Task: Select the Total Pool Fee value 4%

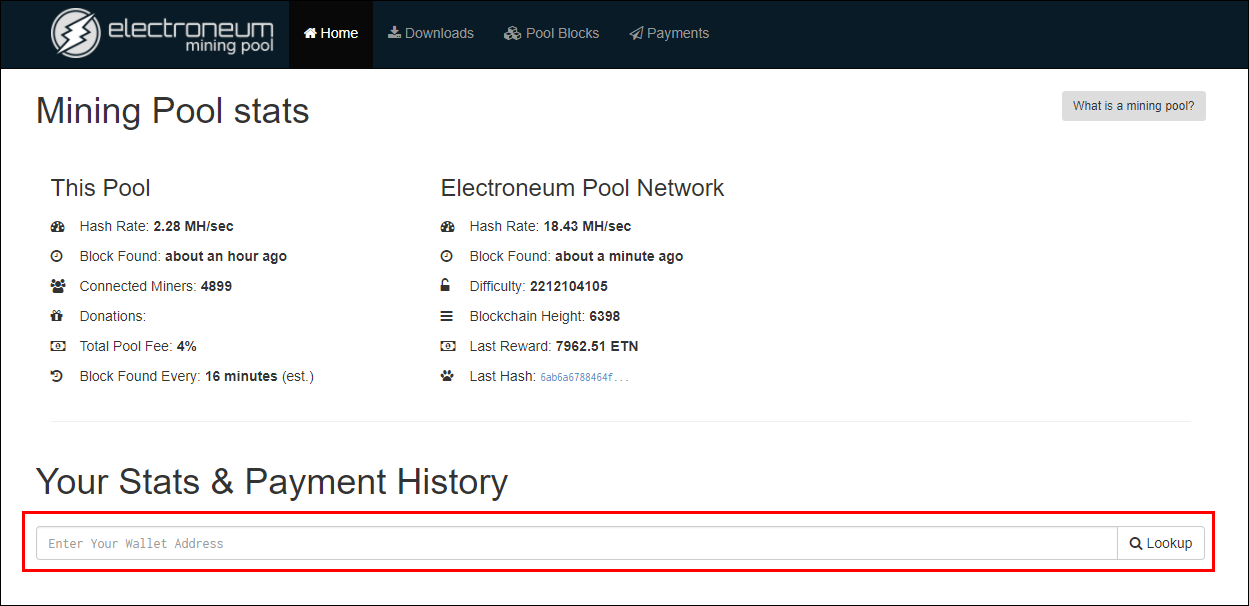Action: [x=186, y=346]
